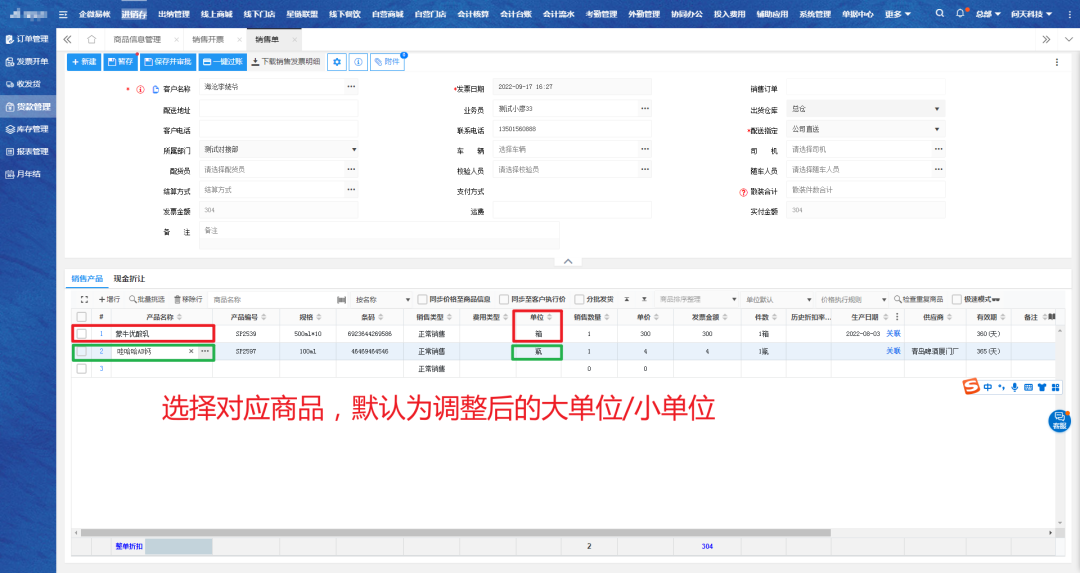The image size is (1080, 573).
Task: Open the 所属部门 dropdown
Action: click(x=353, y=150)
